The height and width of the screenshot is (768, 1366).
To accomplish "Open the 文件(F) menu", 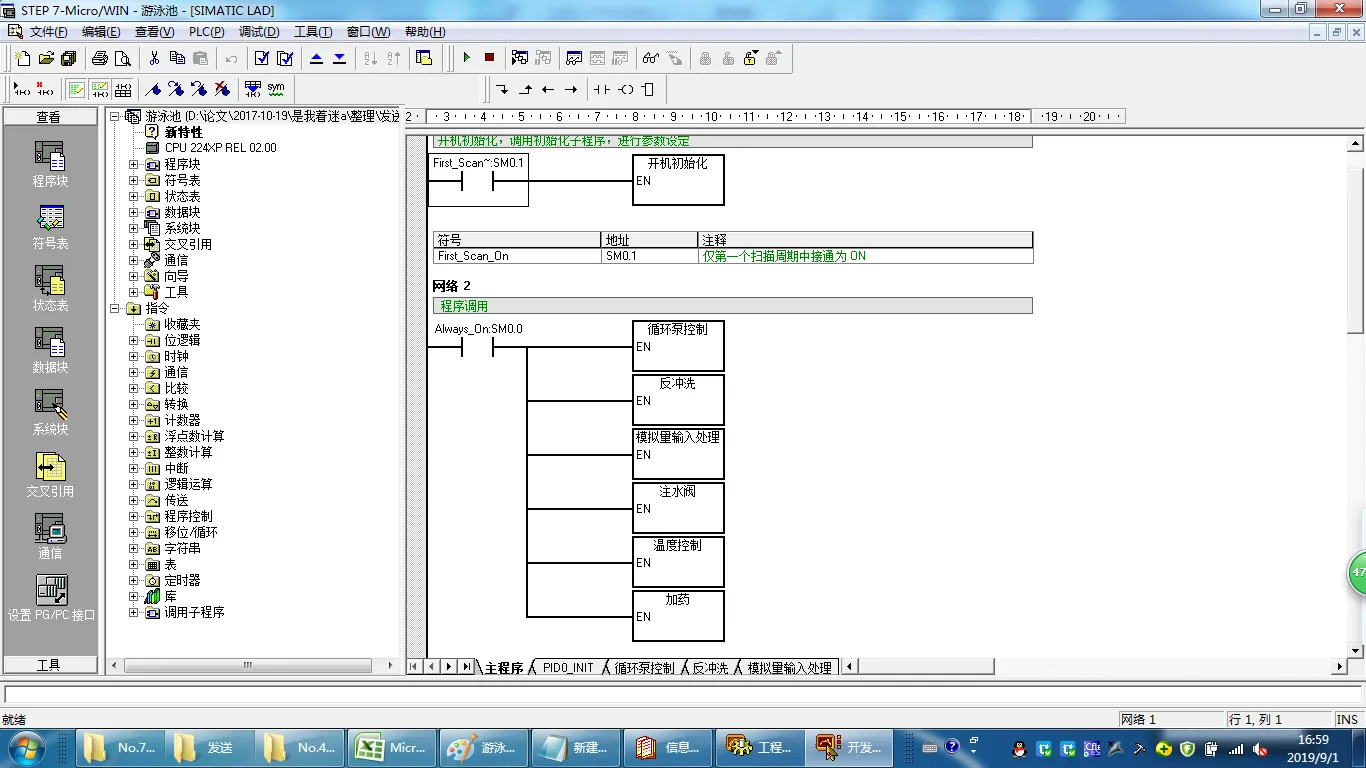I will (49, 32).
